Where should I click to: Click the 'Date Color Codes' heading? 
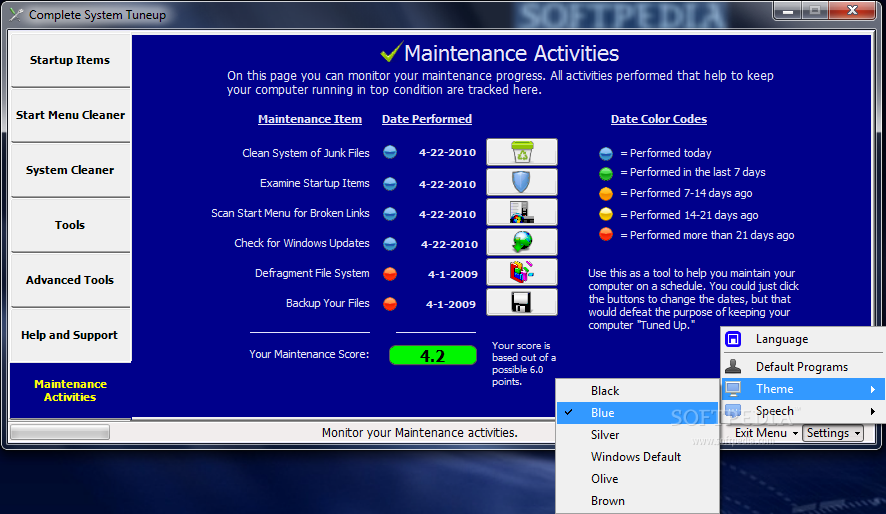659,119
